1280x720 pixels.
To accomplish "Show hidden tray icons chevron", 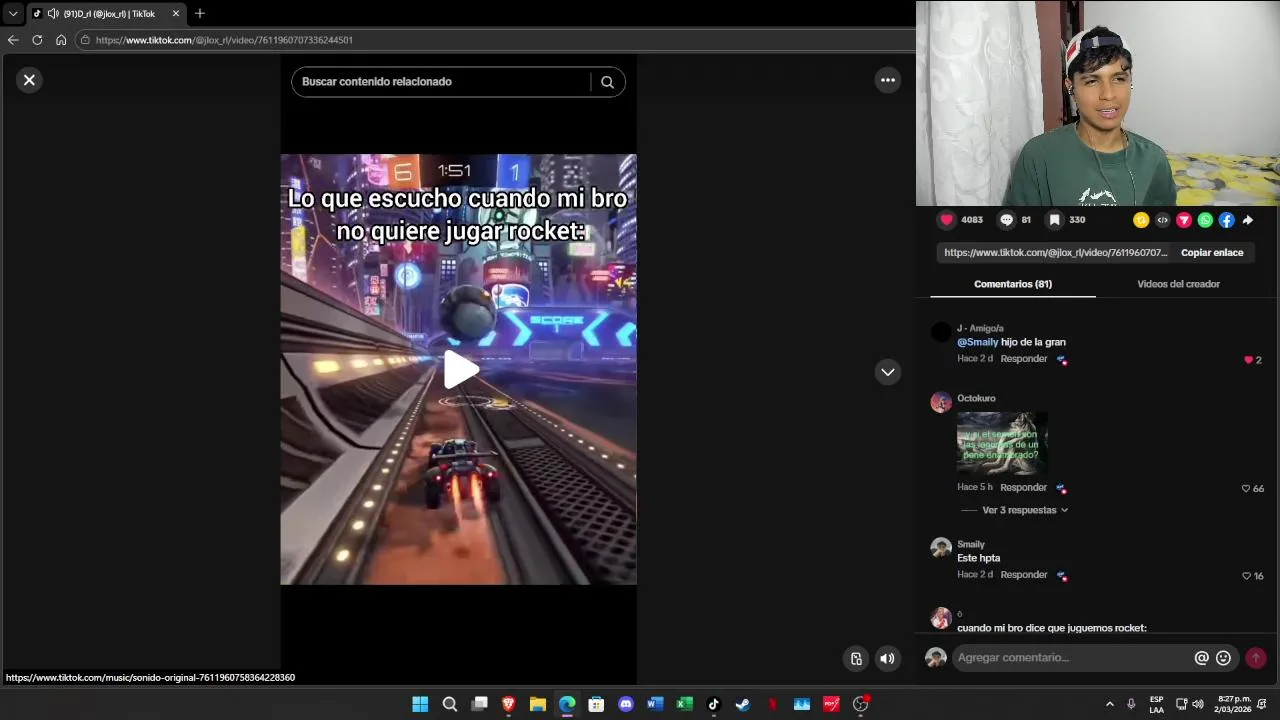I will pyautogui.click(x=1109, y=704).
